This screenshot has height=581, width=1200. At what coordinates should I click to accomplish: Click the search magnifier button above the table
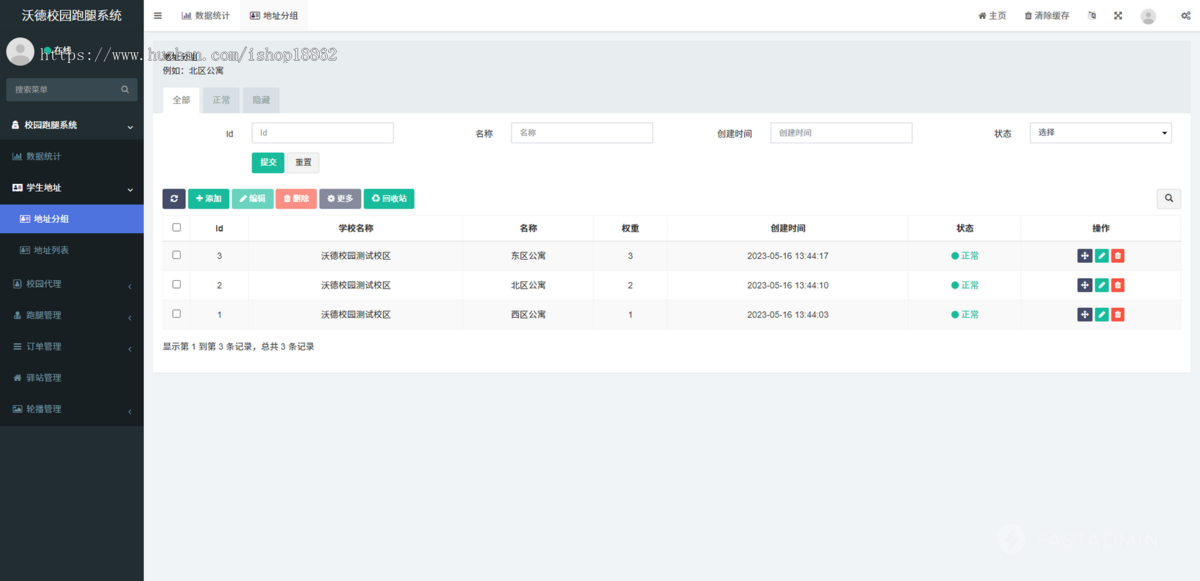[1168, 199]
